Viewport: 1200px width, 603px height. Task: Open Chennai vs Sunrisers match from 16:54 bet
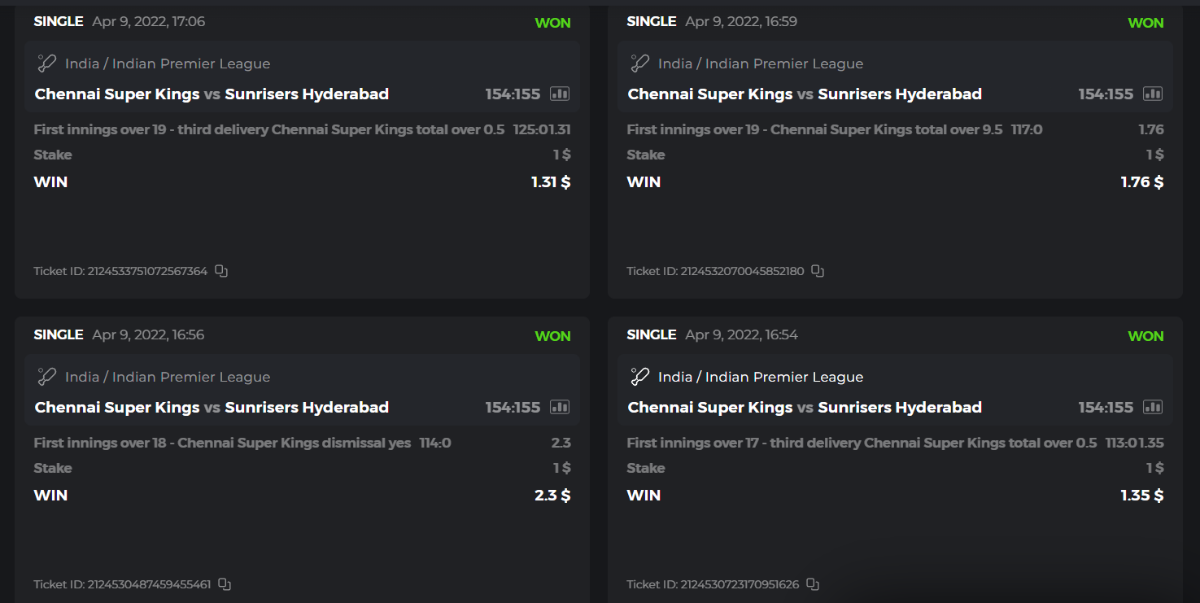(805, 407)
